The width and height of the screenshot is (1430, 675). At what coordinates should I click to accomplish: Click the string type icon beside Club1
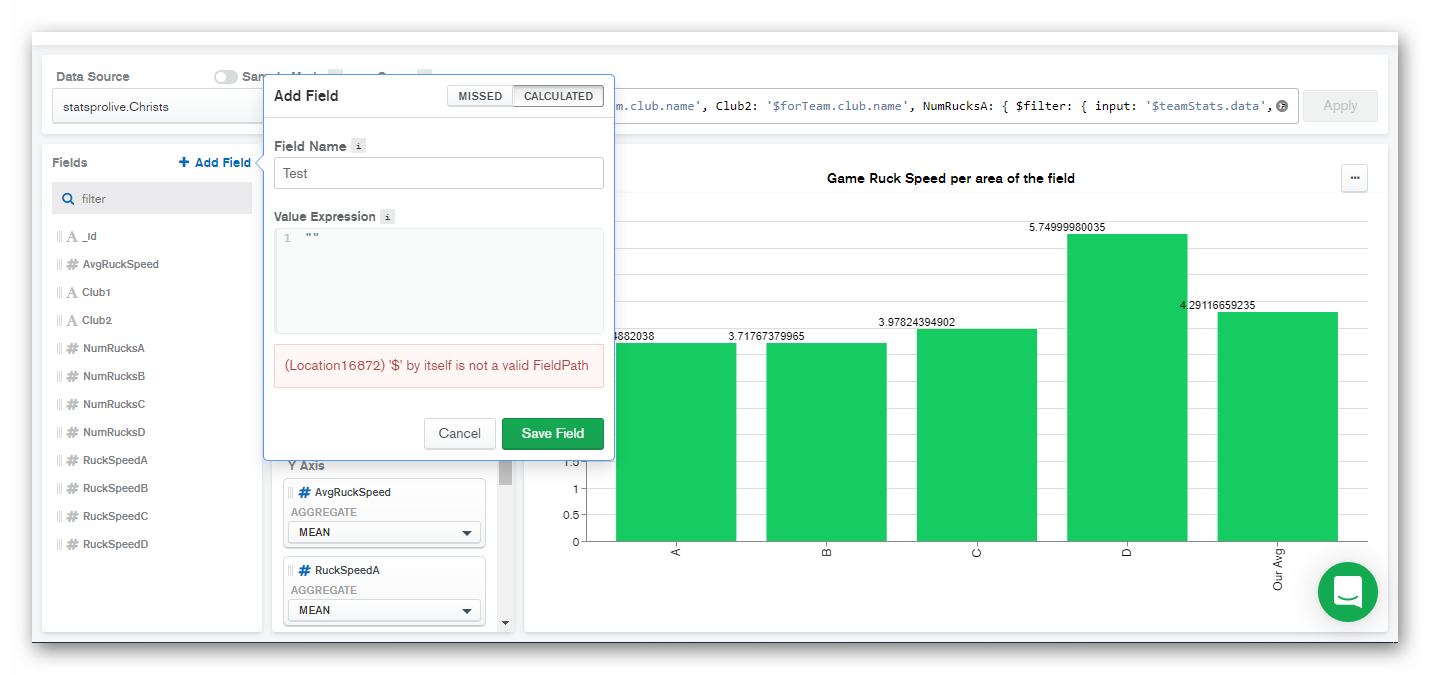(72, 293)
